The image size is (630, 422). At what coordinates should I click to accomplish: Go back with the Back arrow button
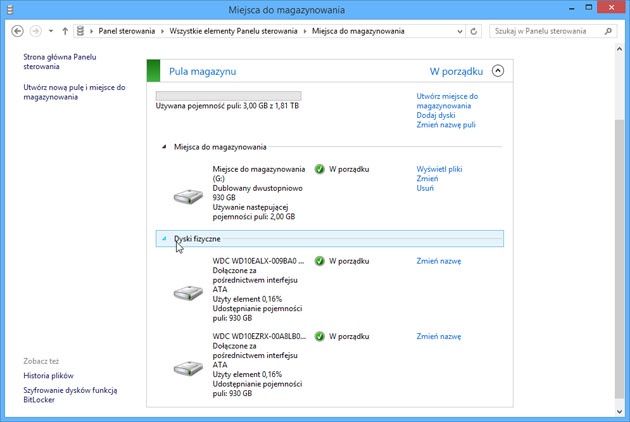coord(17,31)
